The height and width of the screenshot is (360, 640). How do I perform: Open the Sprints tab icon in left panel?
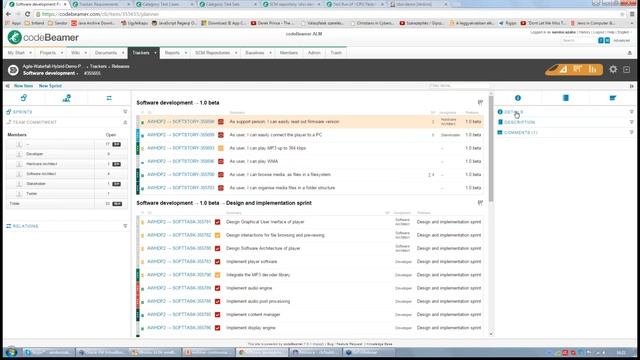point(24,98)
